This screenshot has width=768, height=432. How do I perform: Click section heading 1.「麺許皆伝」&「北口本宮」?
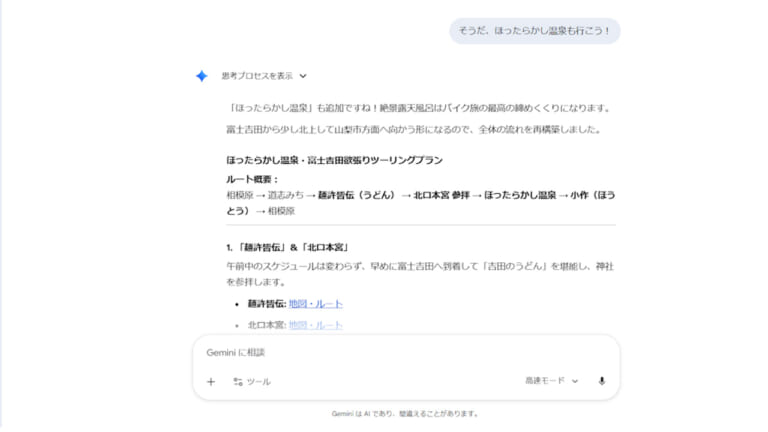[x=288, y=247]
